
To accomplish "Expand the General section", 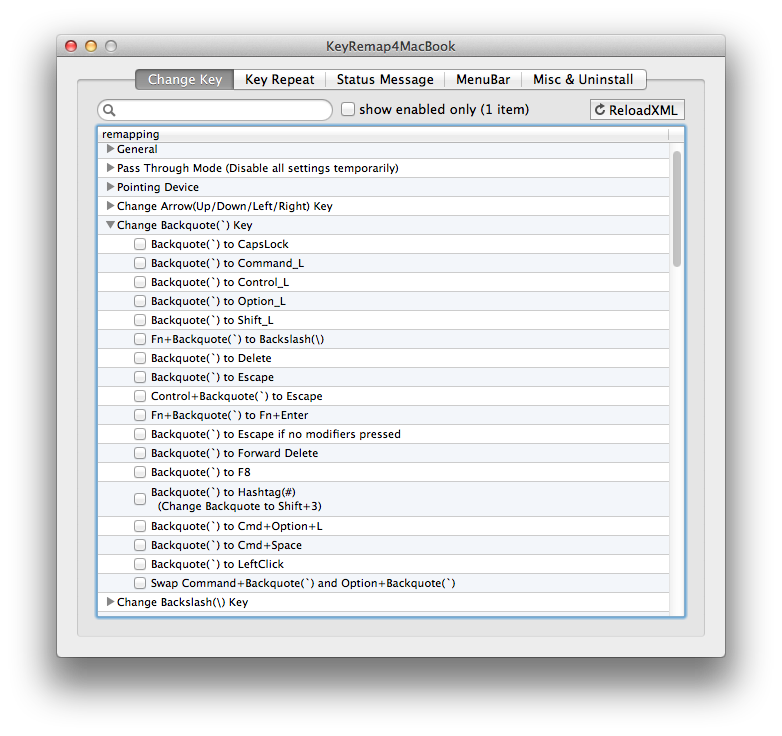I will pyautogui.click(x=110, y=149).
